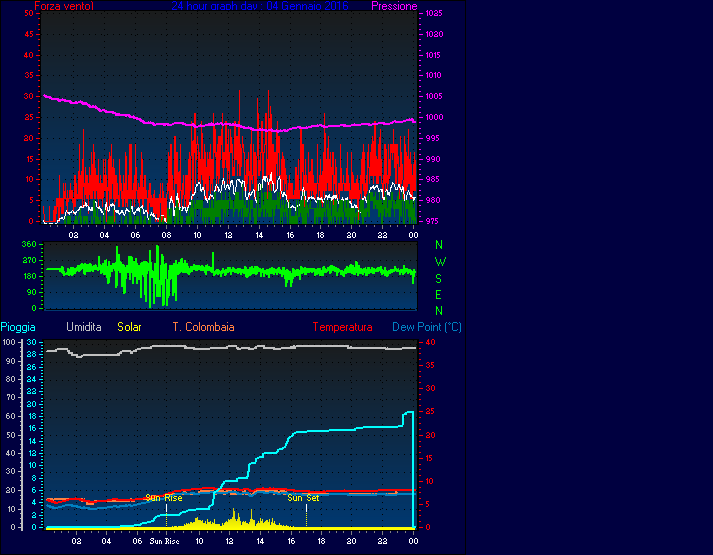Click the red '45' on the wind-speed axis
This screenshot has width=713, height=555.
(29, 35)
